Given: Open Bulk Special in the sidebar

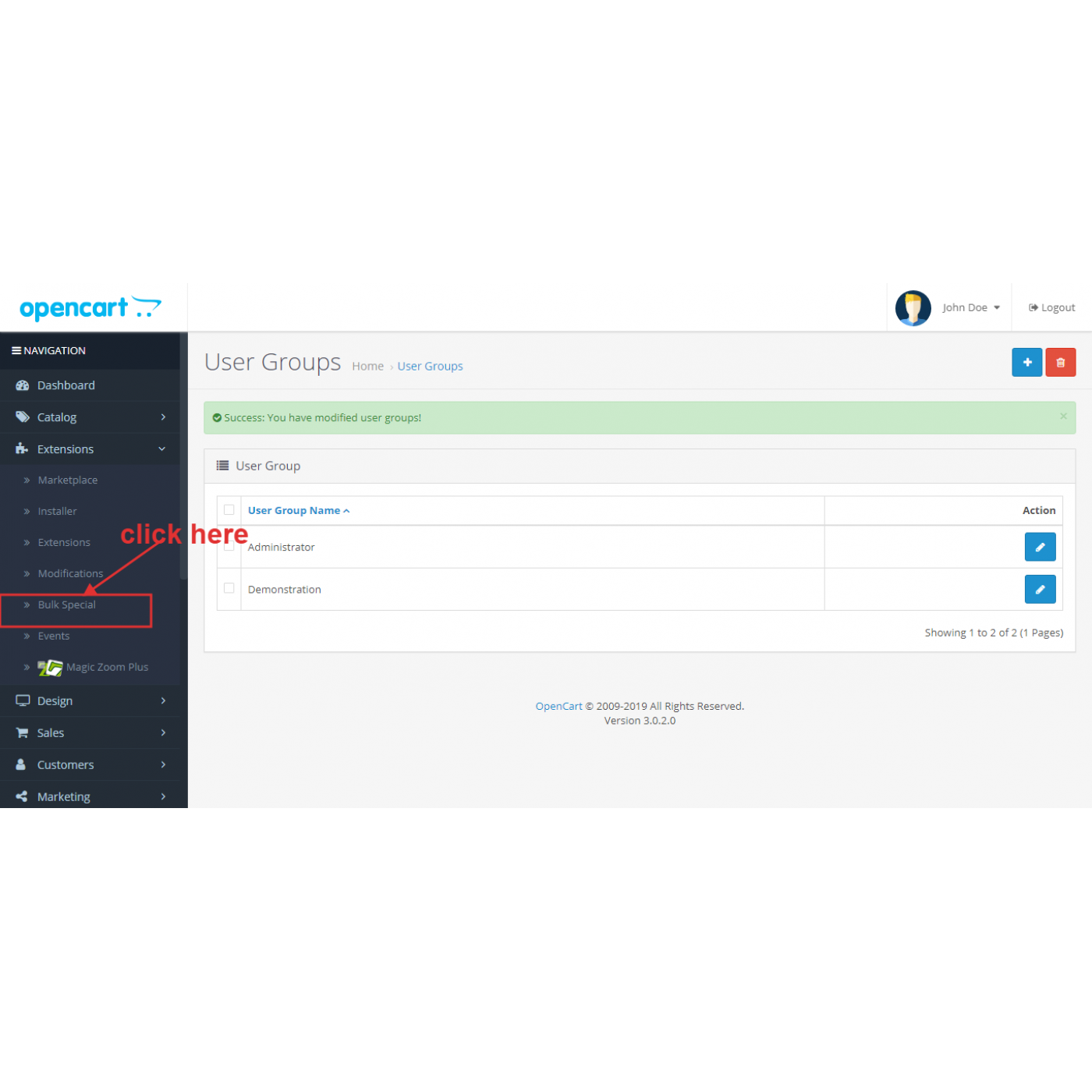Looking at the screenshot, I should pos(67,605).
